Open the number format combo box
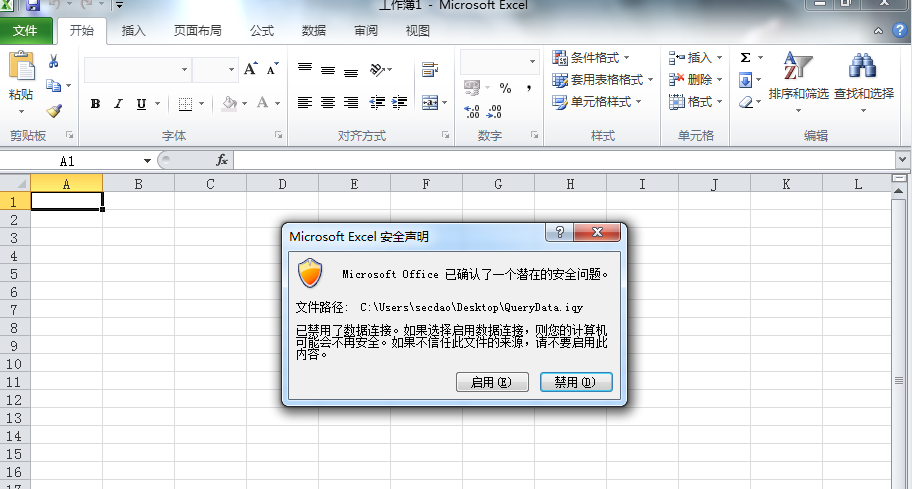 499,62
